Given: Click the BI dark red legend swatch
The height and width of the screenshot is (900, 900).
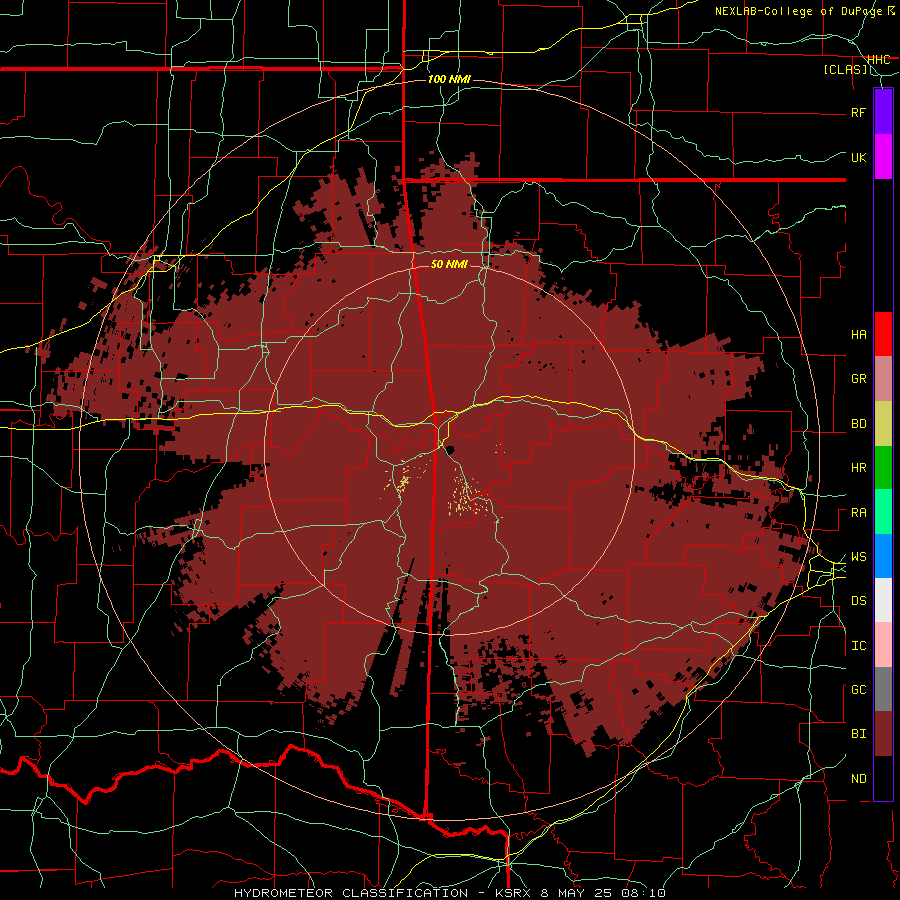Looking at the screenshot, I should click(x=883, y=734).
